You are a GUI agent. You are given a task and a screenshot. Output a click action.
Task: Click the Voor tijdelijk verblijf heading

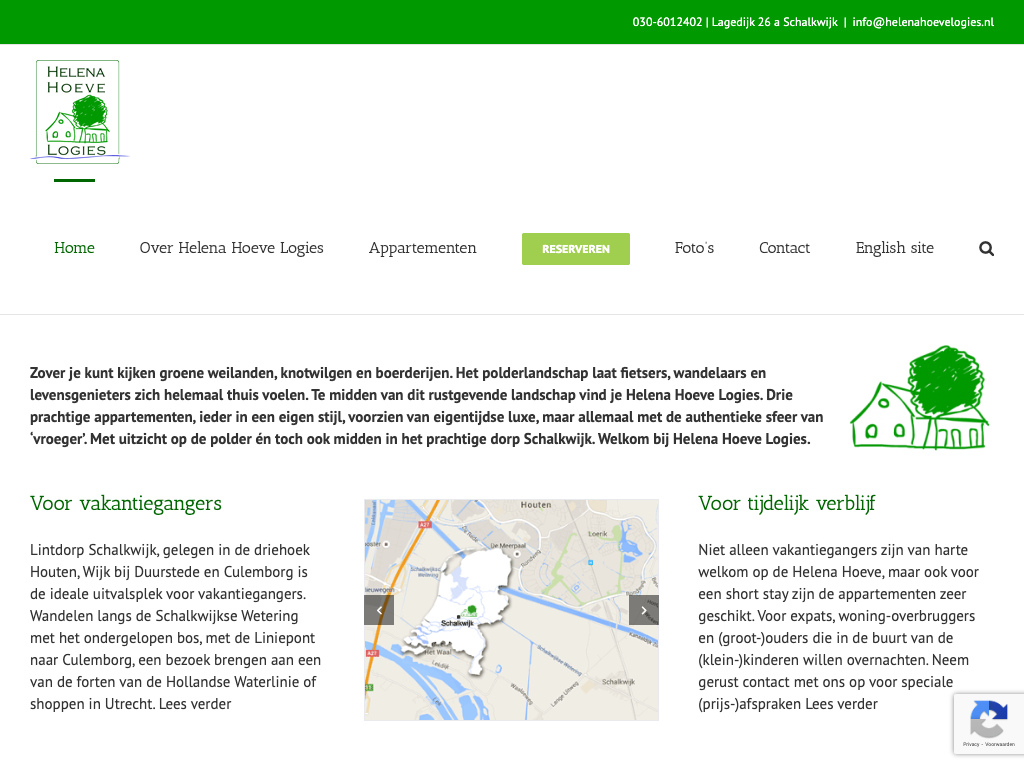click(x=786, y=503)
